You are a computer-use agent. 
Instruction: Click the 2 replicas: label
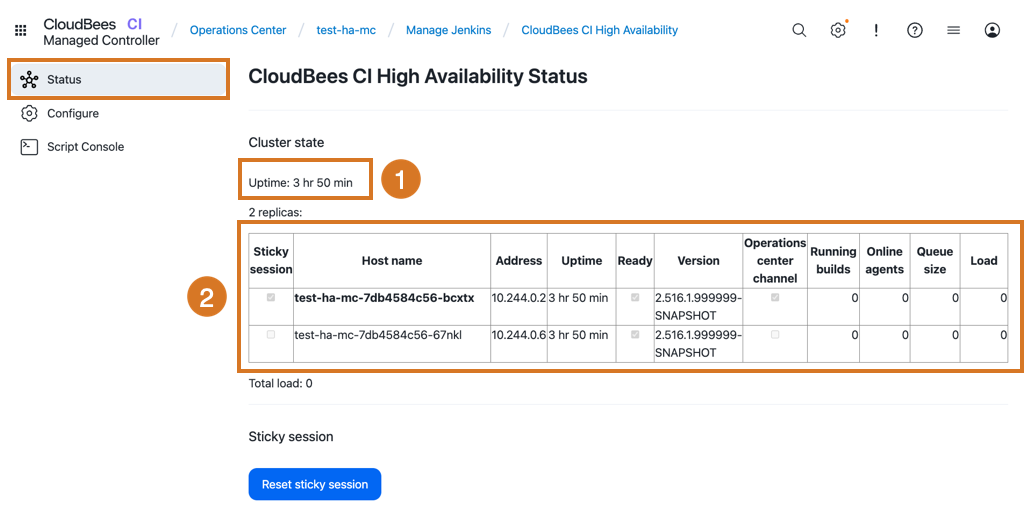pos(275,212)
